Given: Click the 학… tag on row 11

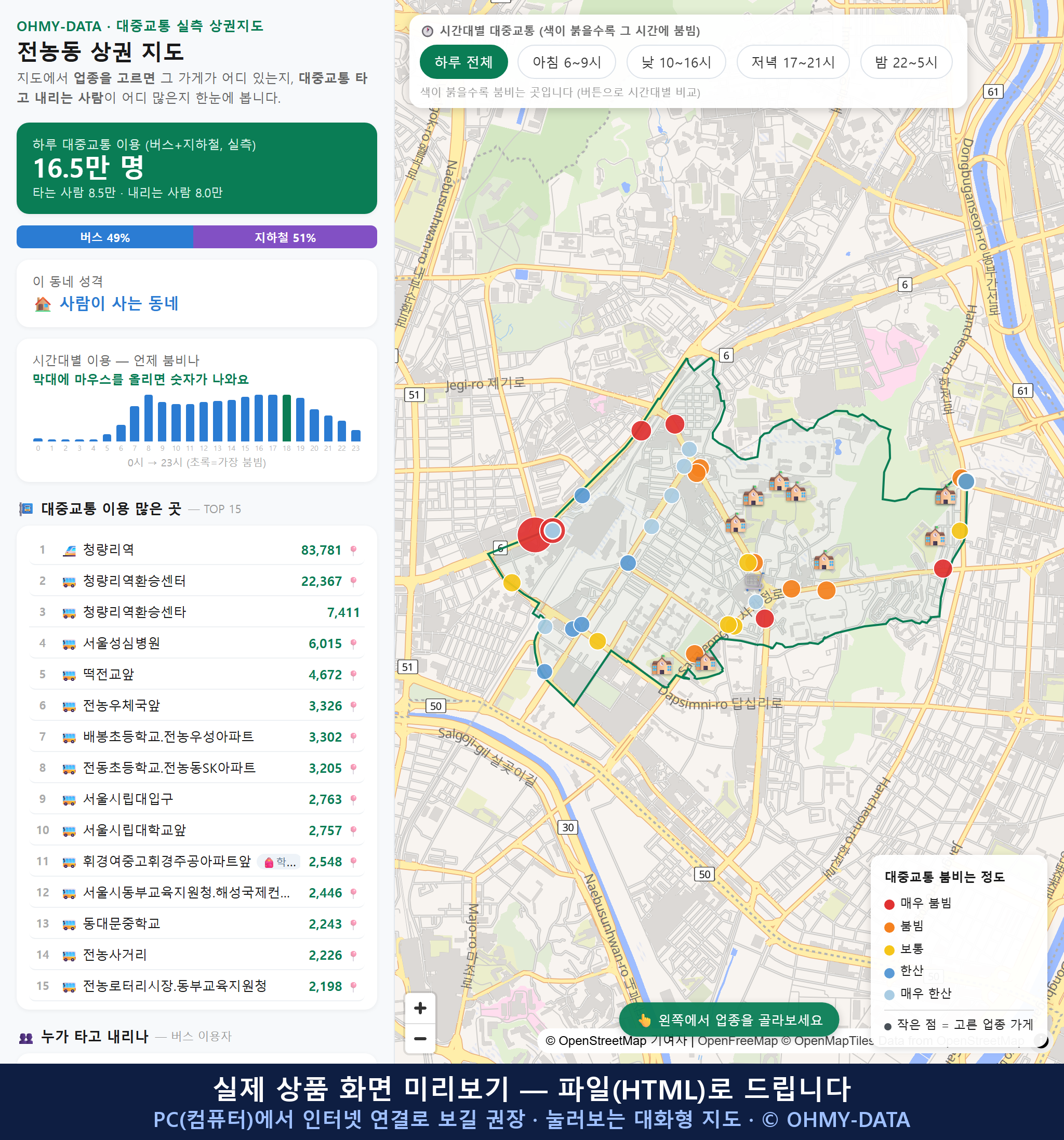Looking at the screenshot, I should pos(280,862).
